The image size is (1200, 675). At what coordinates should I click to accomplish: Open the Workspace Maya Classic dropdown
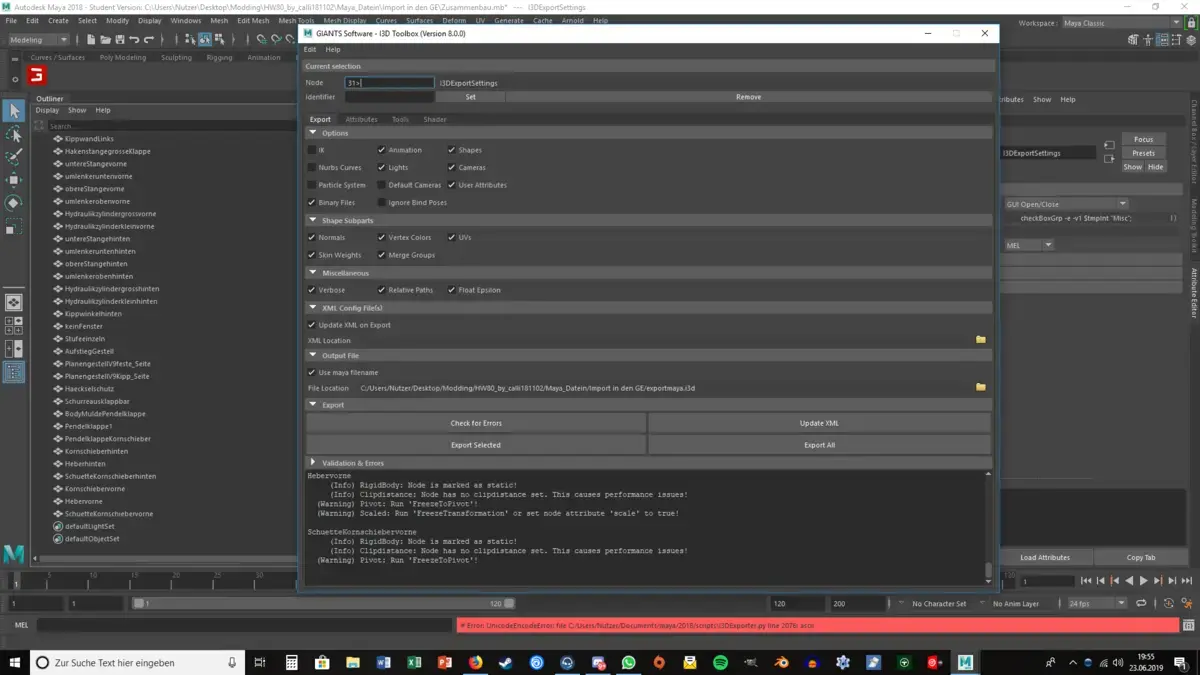pos(1122,23)
